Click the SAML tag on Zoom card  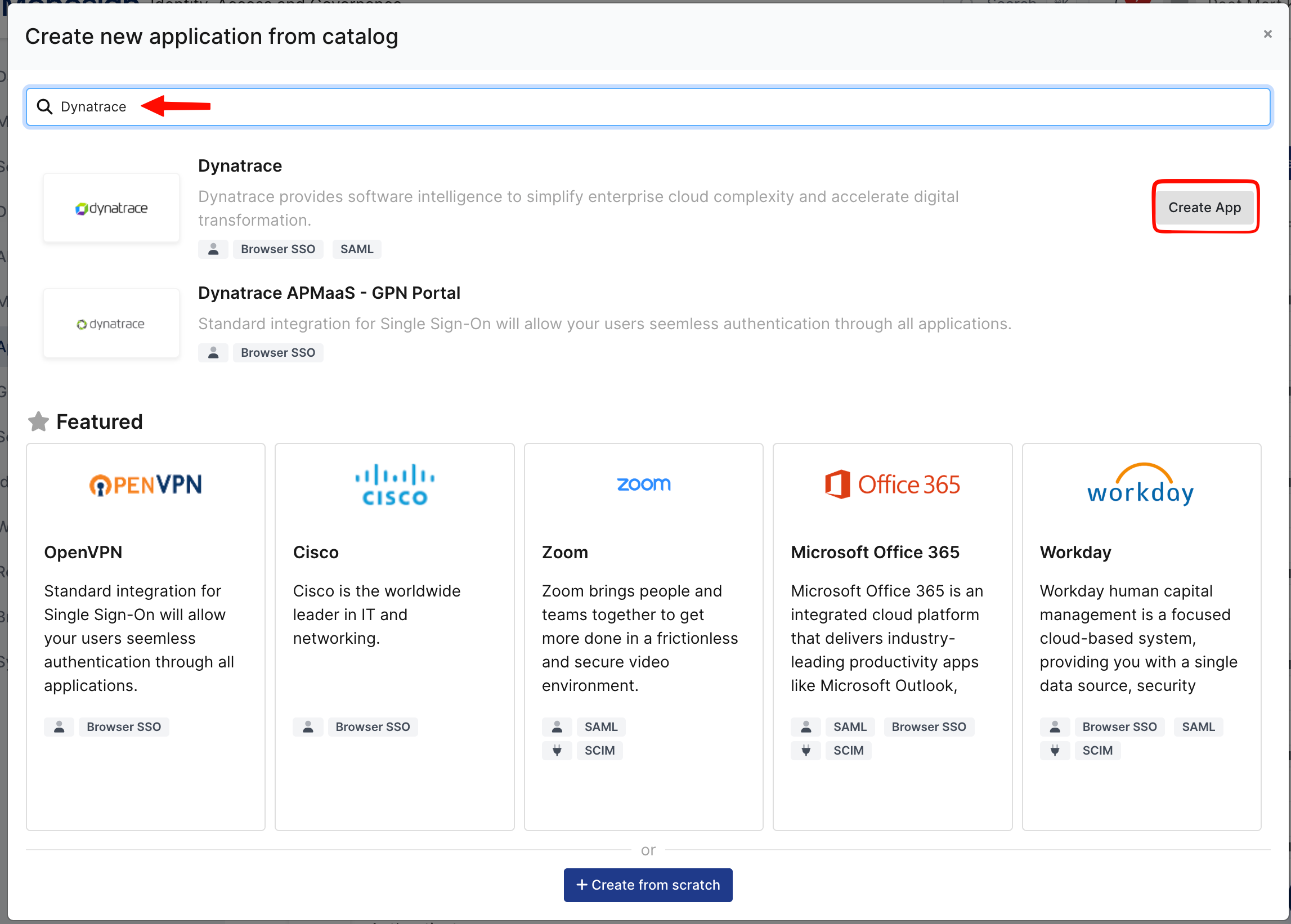(x=601, y=726)
